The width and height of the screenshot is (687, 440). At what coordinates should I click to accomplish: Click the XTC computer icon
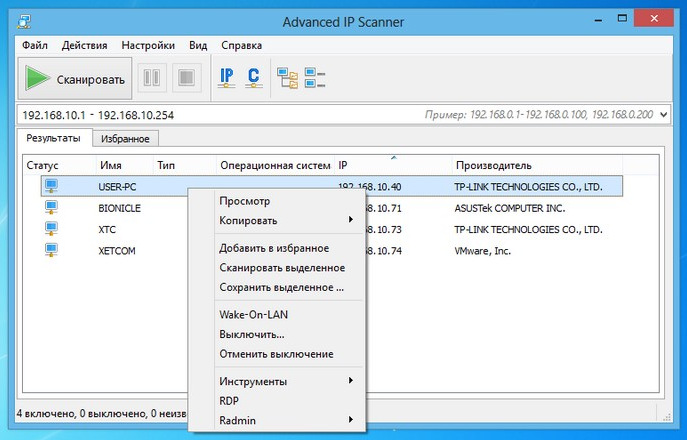click(x=51, y=229)
